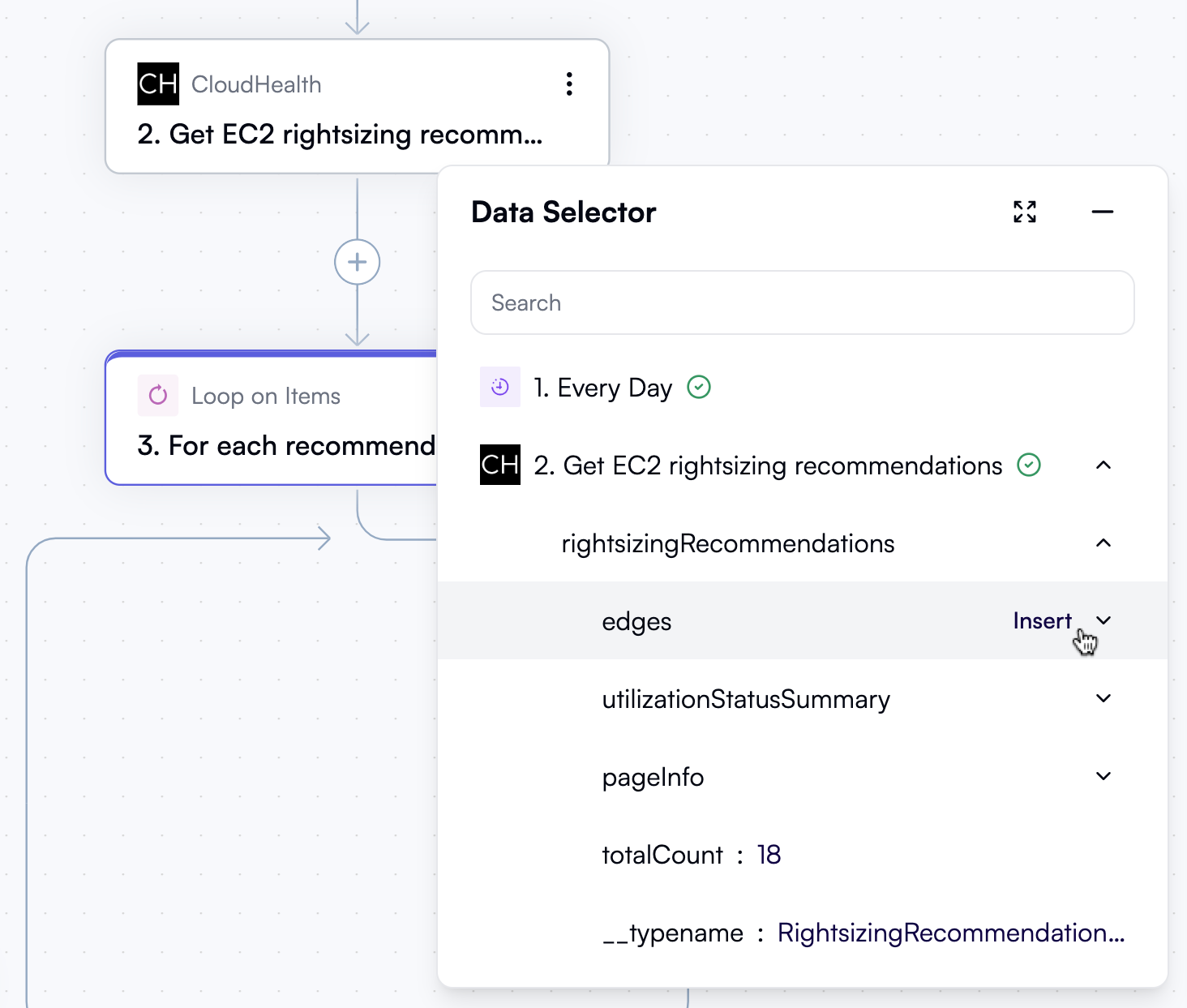This screenshot has height=1008, width=1187.
Task: Collapse the rightsizingRecommendations node
Action: [x=1103, y=543]
